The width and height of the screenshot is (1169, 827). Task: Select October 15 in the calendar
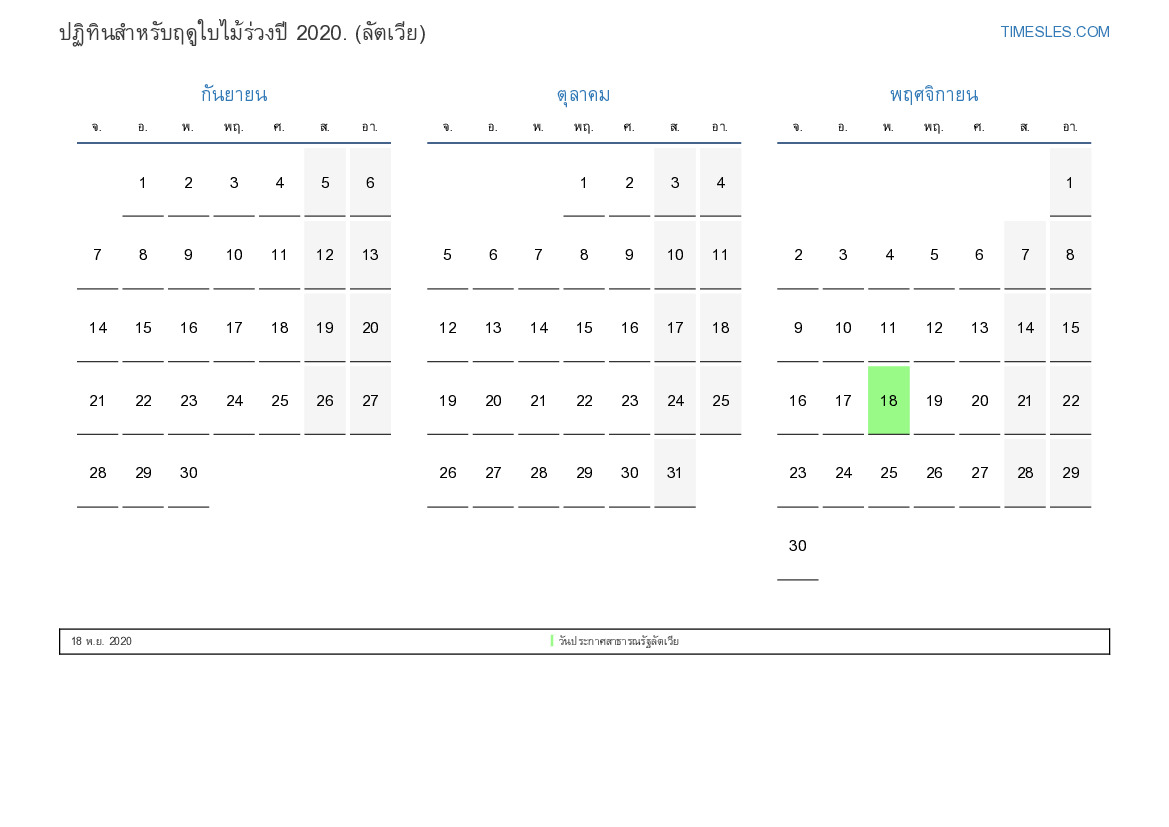pyautogui.click(x=584, y=328)
